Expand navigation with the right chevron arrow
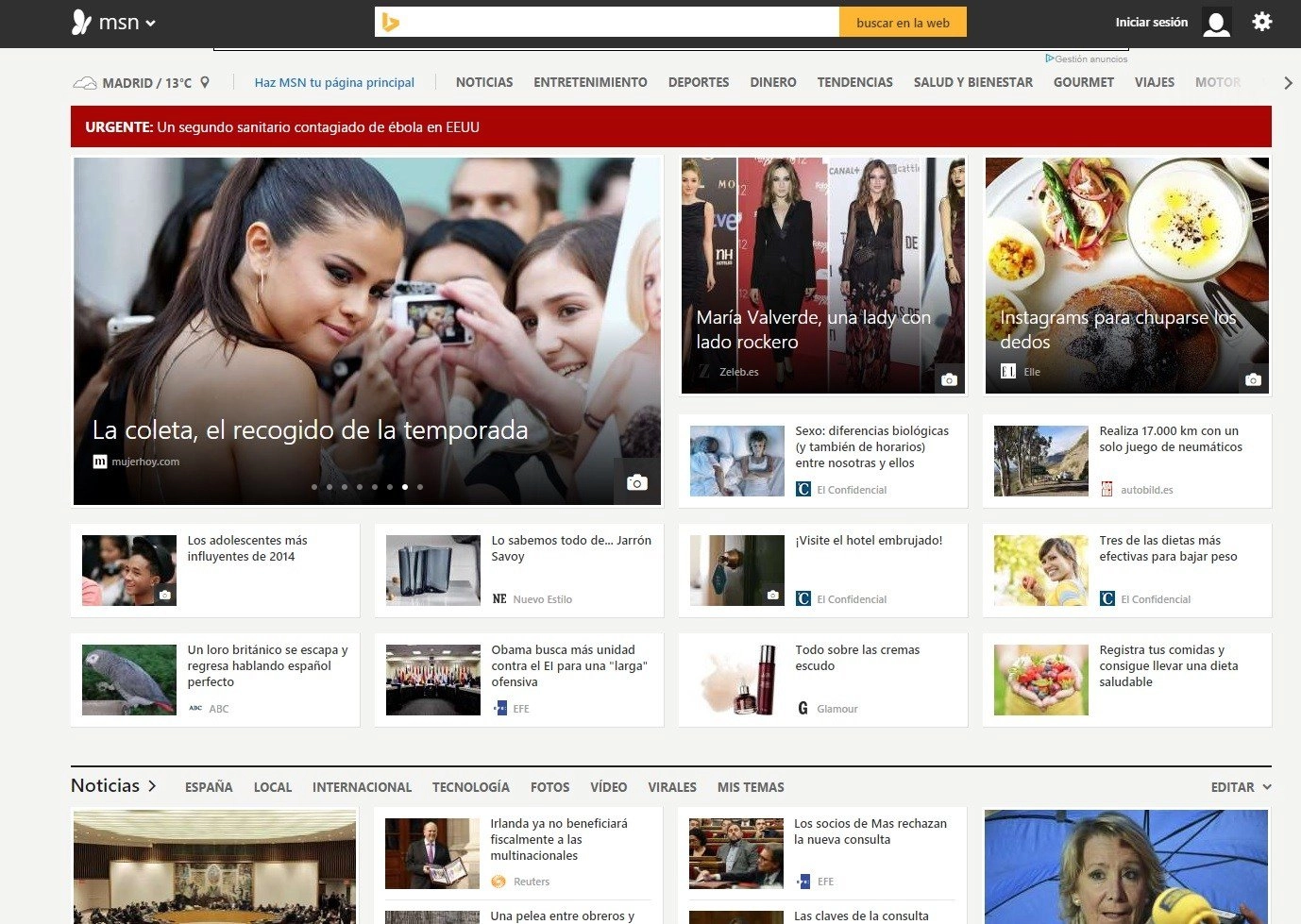The height and width of the screenshot is (924, 1301). coord(1288,83)
